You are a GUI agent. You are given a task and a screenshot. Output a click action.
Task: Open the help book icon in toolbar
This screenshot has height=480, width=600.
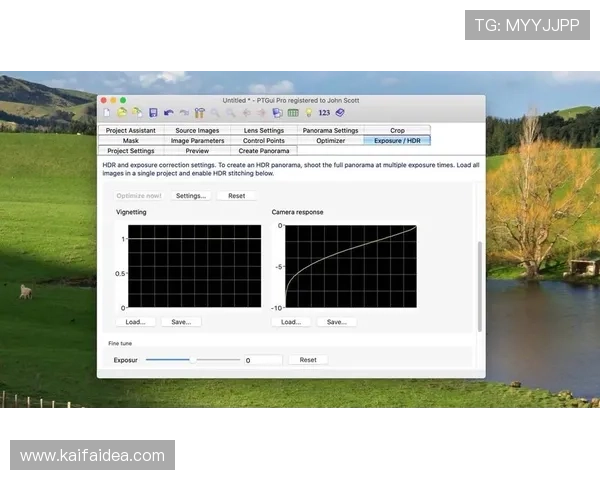click(340, 113)
